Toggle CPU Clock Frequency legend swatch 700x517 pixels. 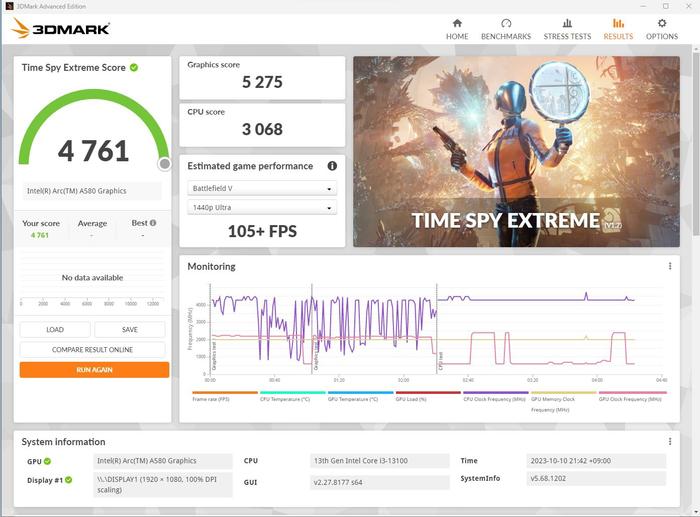pyautogui.click(x=496, y=392)
